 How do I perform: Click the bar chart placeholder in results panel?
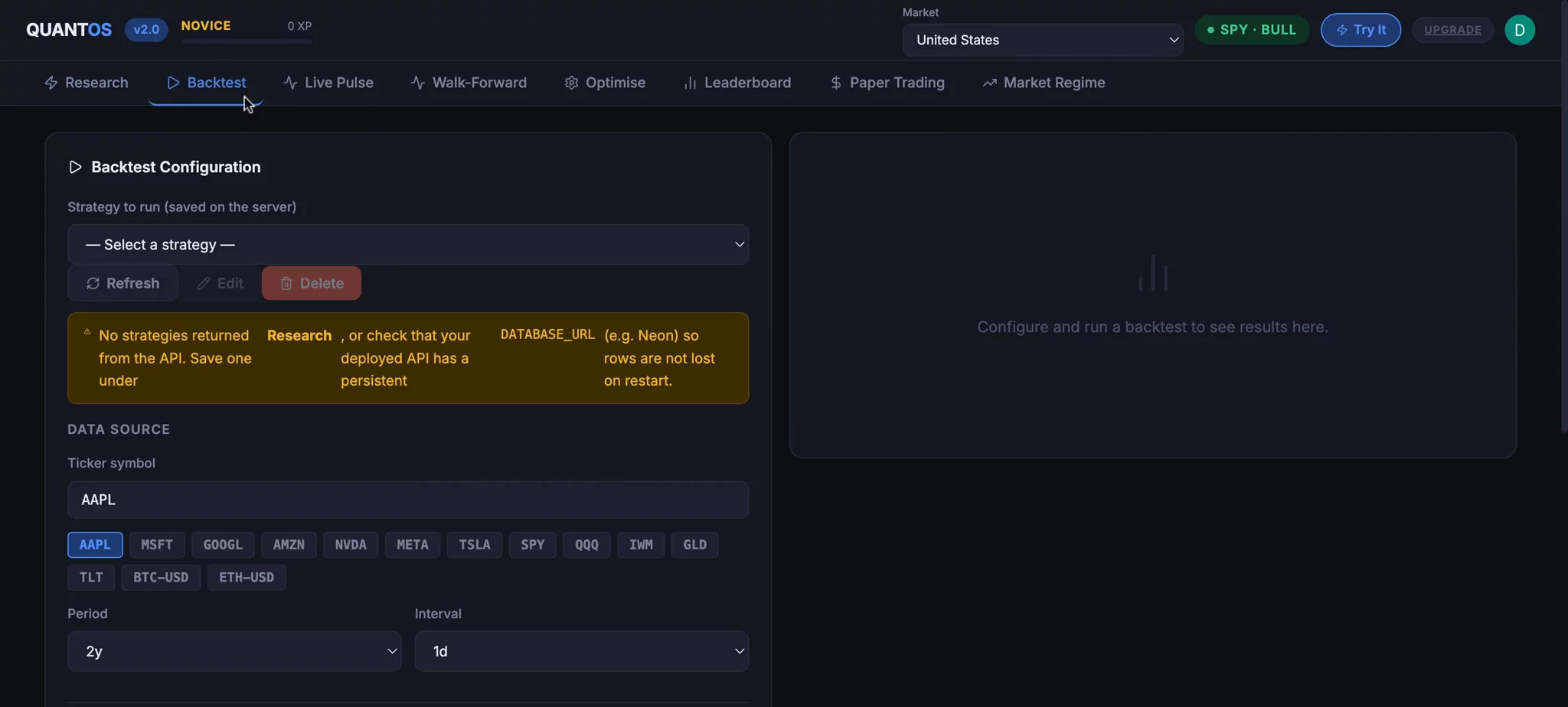1152,273
